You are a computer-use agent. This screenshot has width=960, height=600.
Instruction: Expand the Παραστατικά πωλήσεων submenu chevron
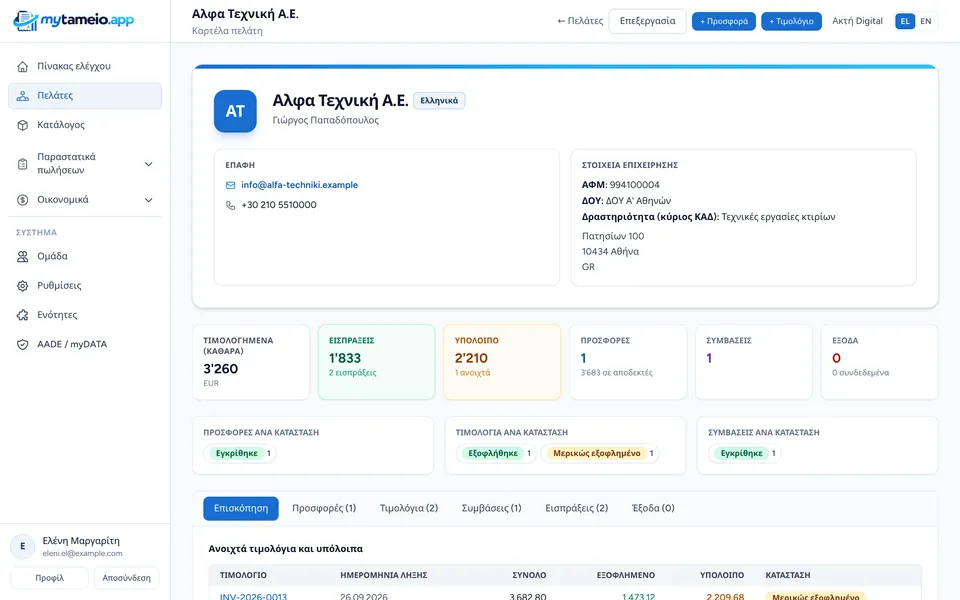click(x=148, y=164)
